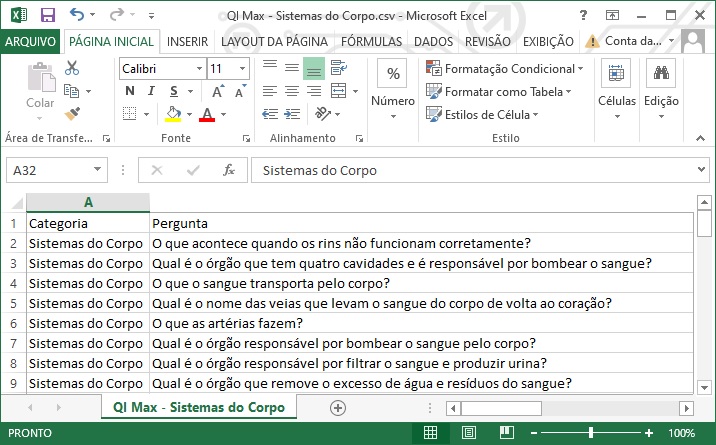
Task: Select QI Max - Sistemas do Corpo sheet tab
Action: click(x=199, y=407)
